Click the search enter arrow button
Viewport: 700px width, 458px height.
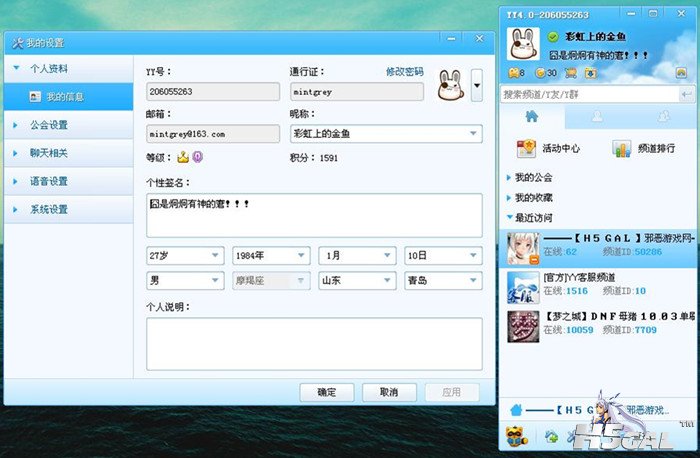pyautogui.click(x=686, y=94)
